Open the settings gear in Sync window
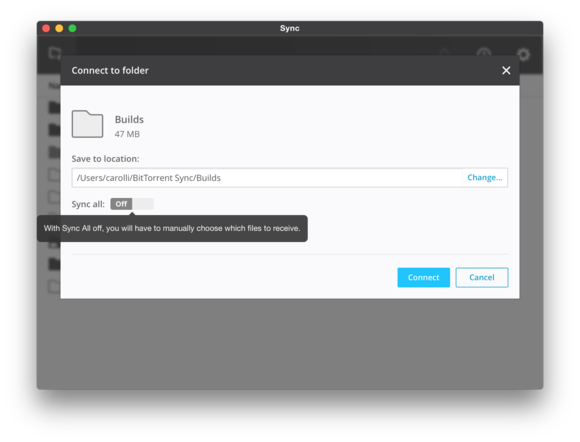 click(523, 55)
